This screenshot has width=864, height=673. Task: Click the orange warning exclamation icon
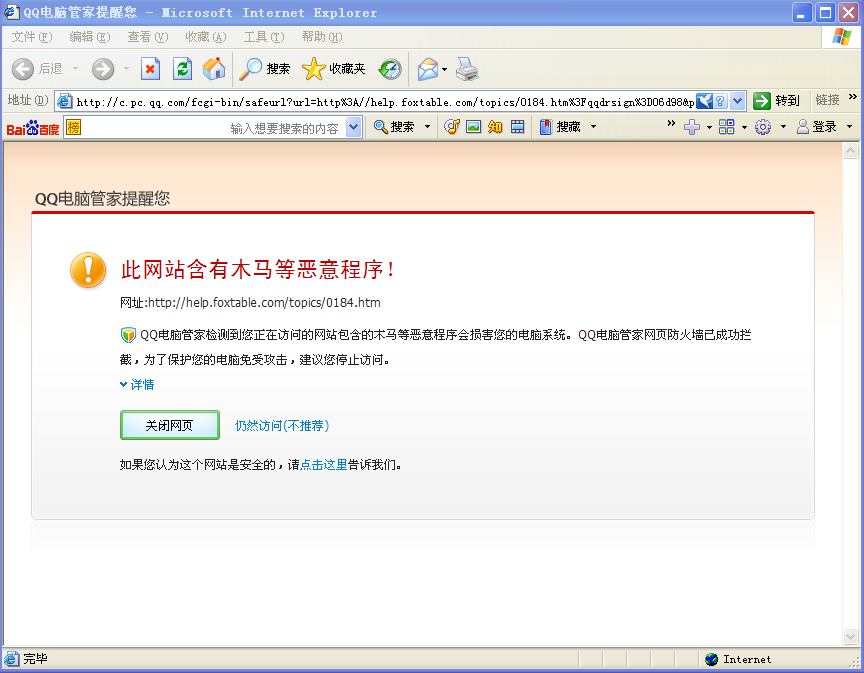88,270
